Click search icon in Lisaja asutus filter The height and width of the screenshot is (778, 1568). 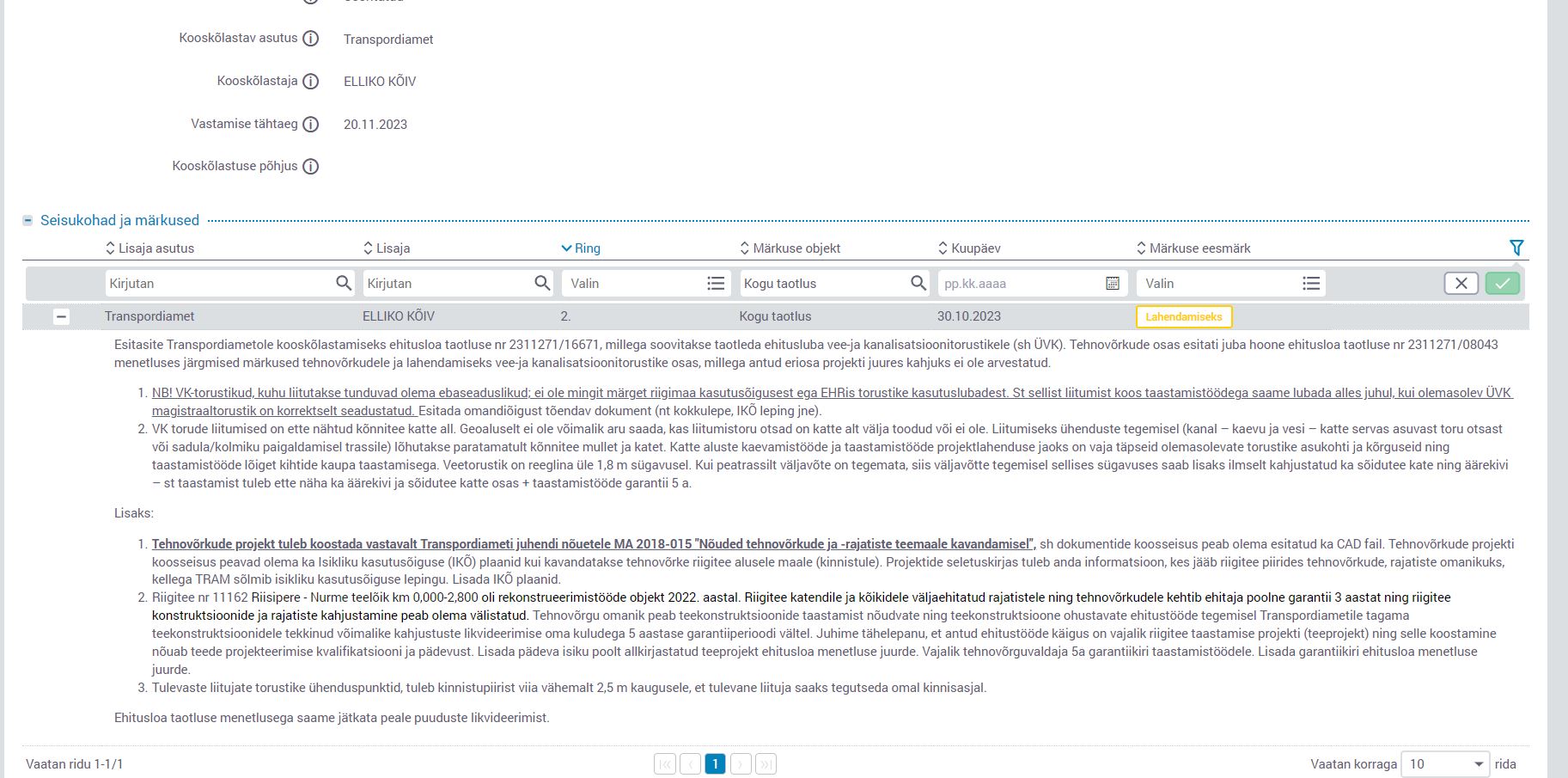(x=344, y=283)
